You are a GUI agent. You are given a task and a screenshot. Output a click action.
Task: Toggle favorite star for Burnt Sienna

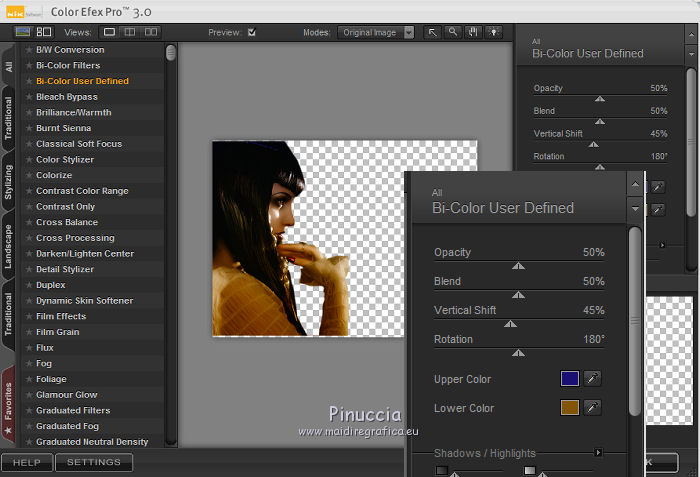tap(29, 128)
